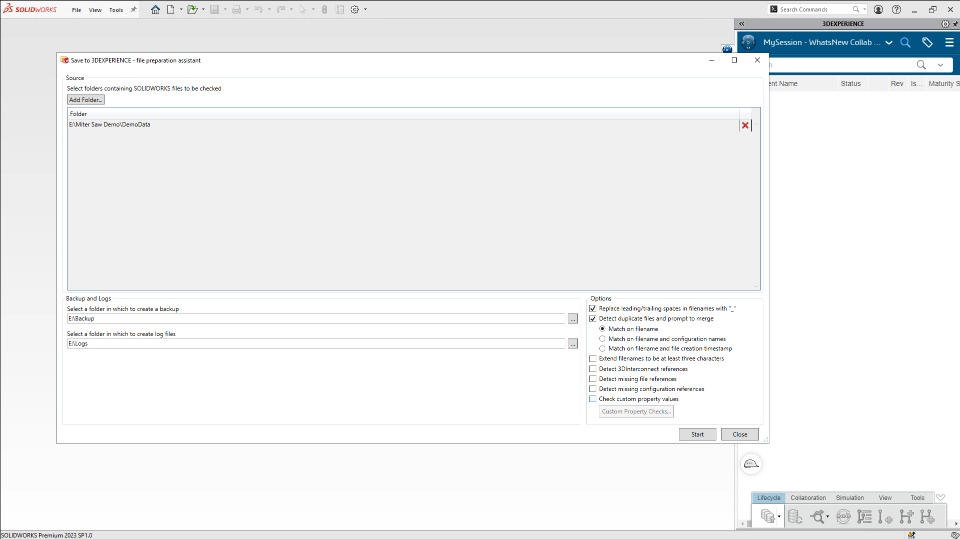
Task: Open the Open-file dropdown arrow
Action: 203,10
